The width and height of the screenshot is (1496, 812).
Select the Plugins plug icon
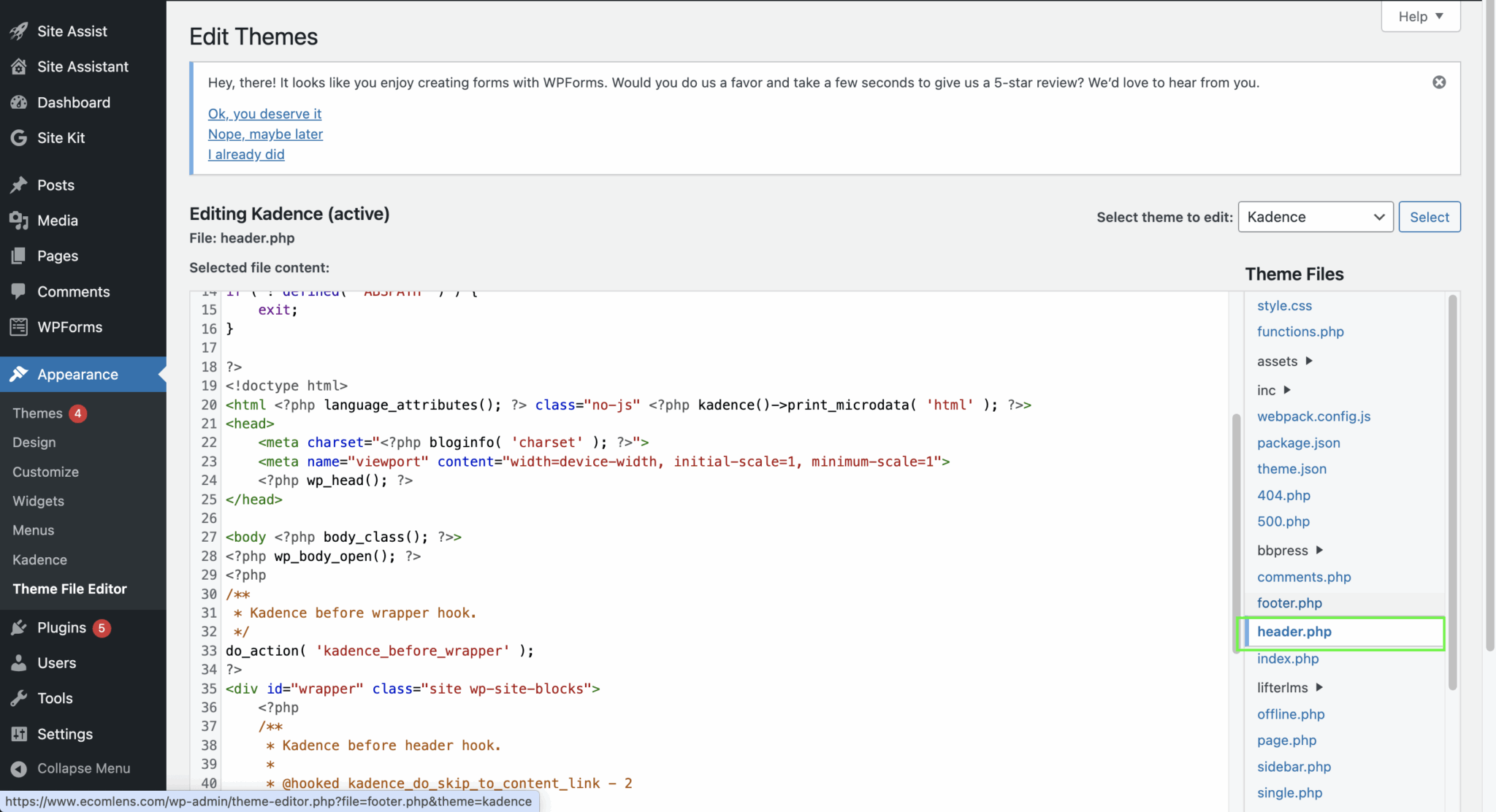click(19, 627)
